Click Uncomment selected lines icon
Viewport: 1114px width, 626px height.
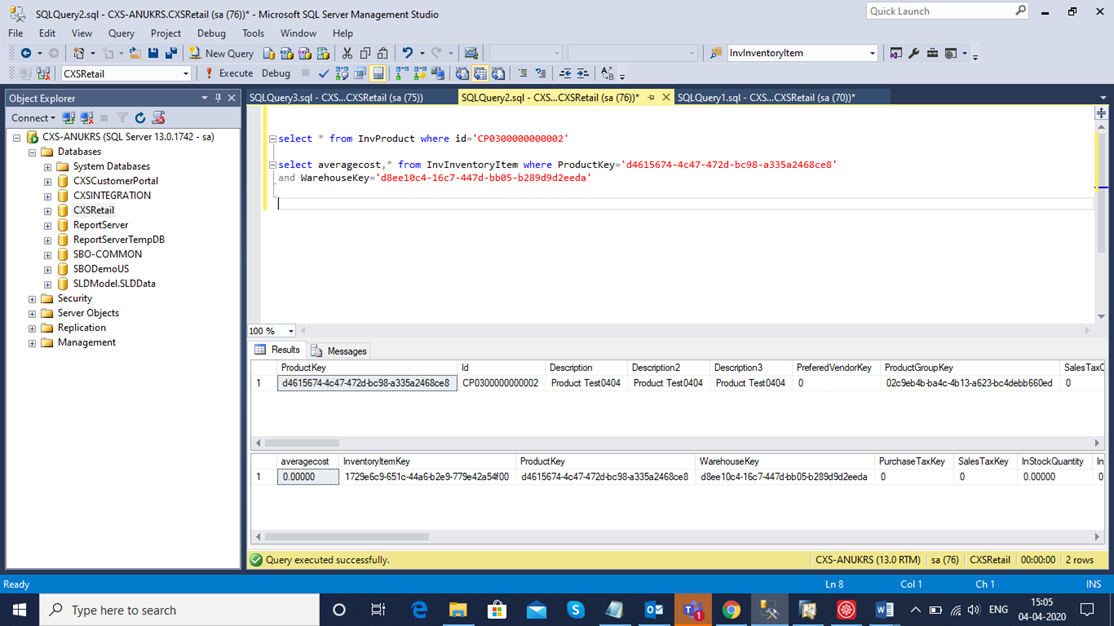(x=541, y=74)
